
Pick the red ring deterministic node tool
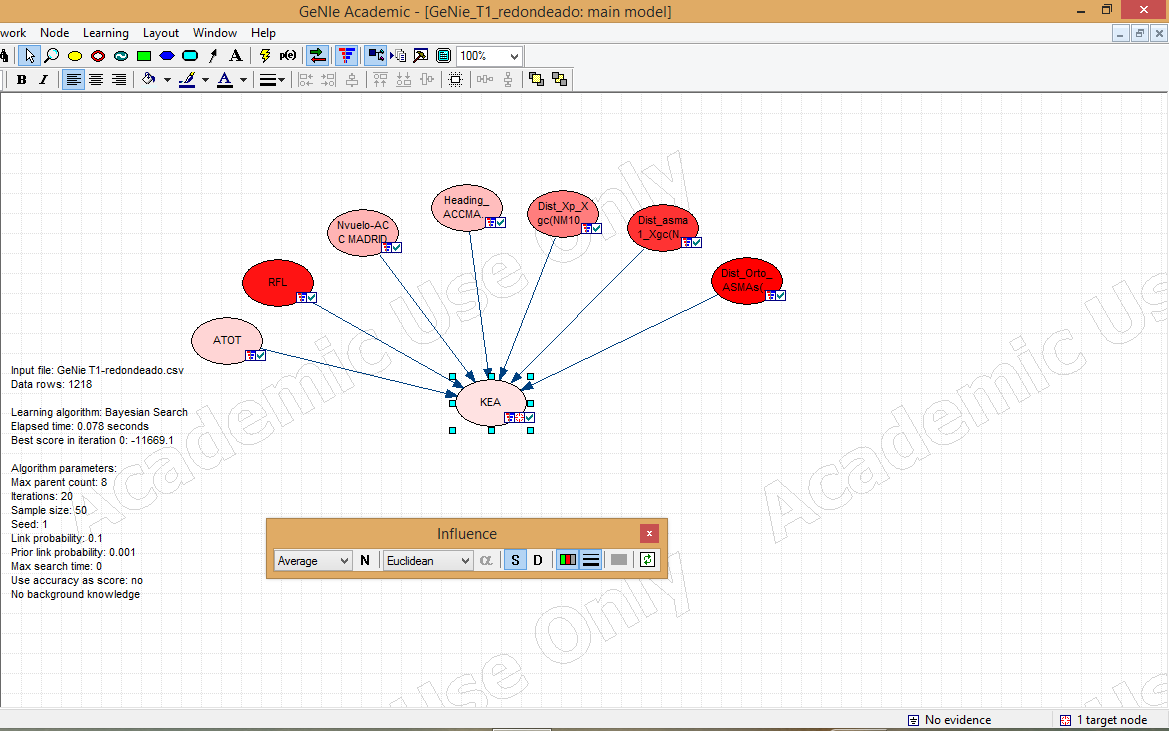coord(98,56)
